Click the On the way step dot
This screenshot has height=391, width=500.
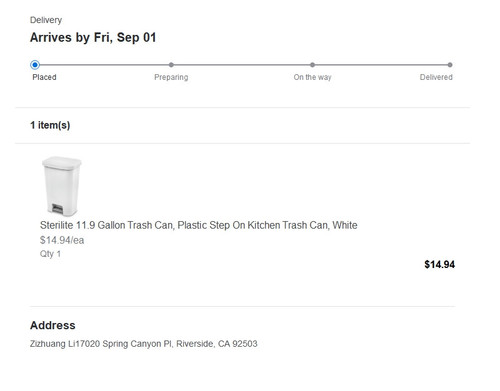[x=312, y=65]
